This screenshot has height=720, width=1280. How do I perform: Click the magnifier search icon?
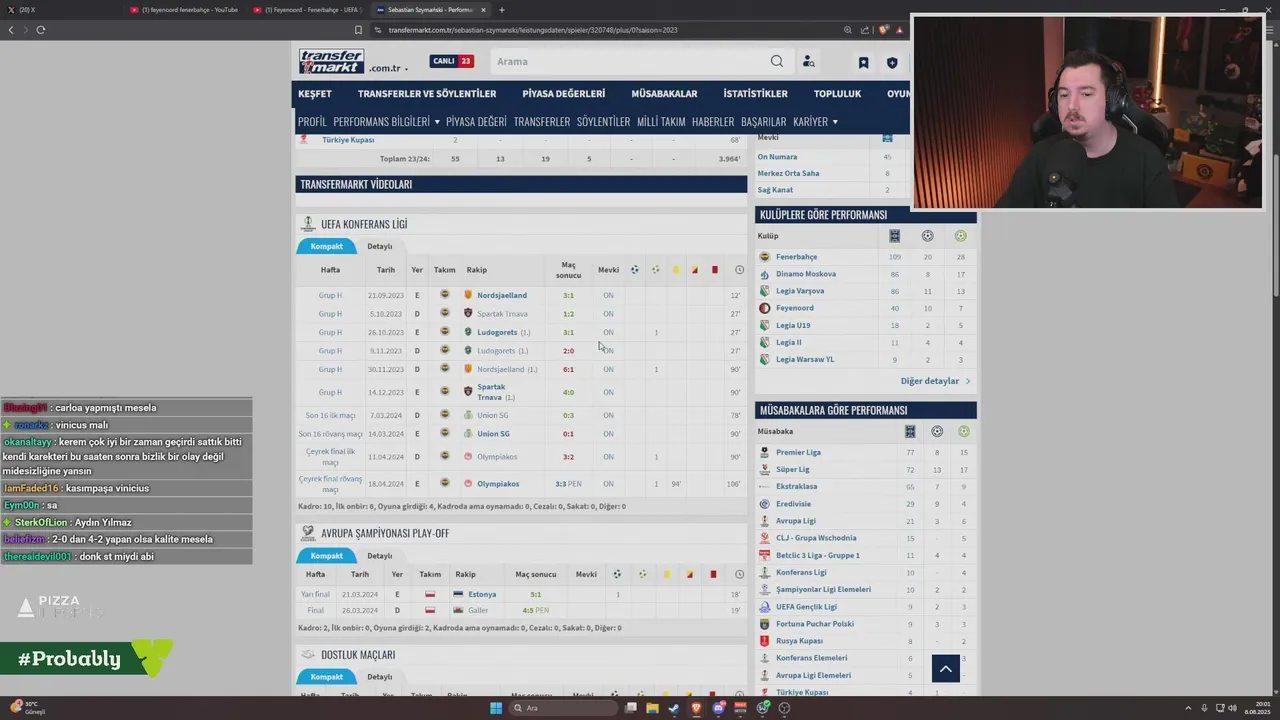point(777,61)
